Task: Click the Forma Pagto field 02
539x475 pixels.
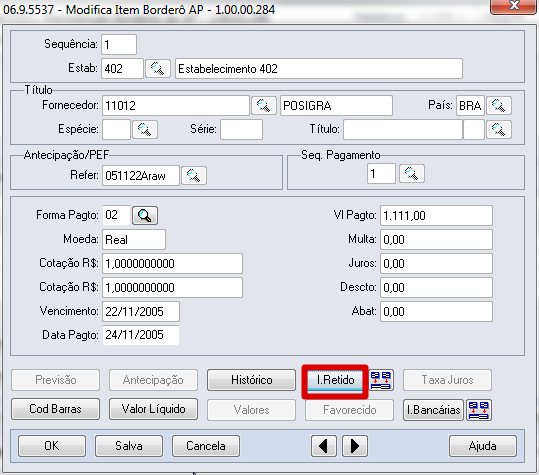Action: [x=116, y=215]
